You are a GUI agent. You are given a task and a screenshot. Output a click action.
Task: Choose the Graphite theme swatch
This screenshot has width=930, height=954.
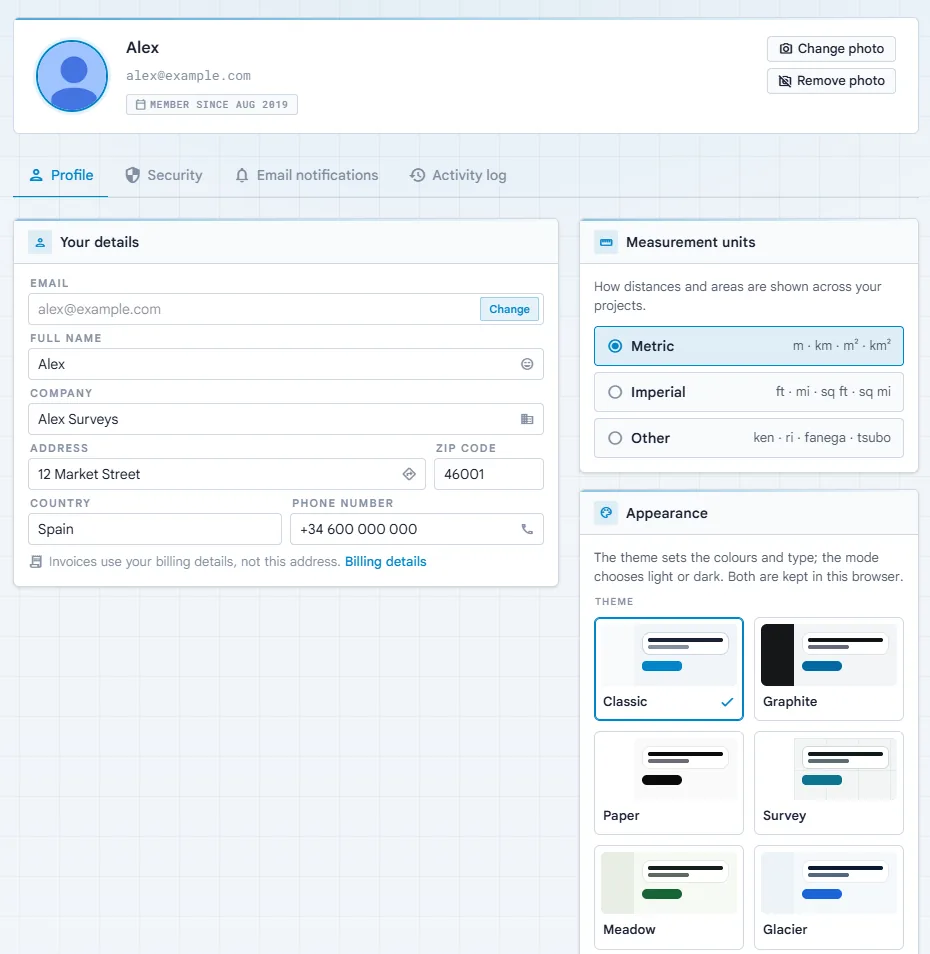click(828, 669)
